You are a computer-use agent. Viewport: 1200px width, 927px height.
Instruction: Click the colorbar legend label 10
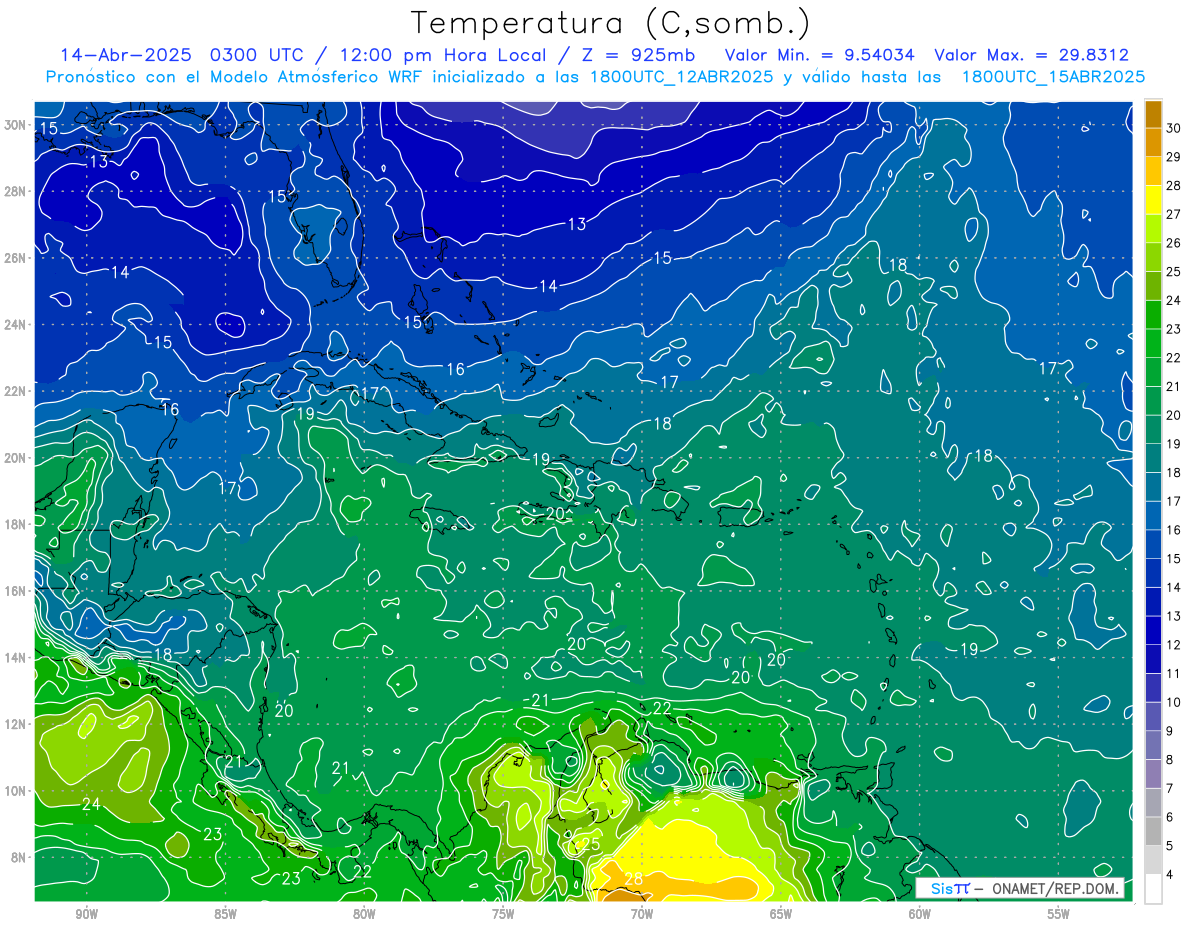point(1174,703)
